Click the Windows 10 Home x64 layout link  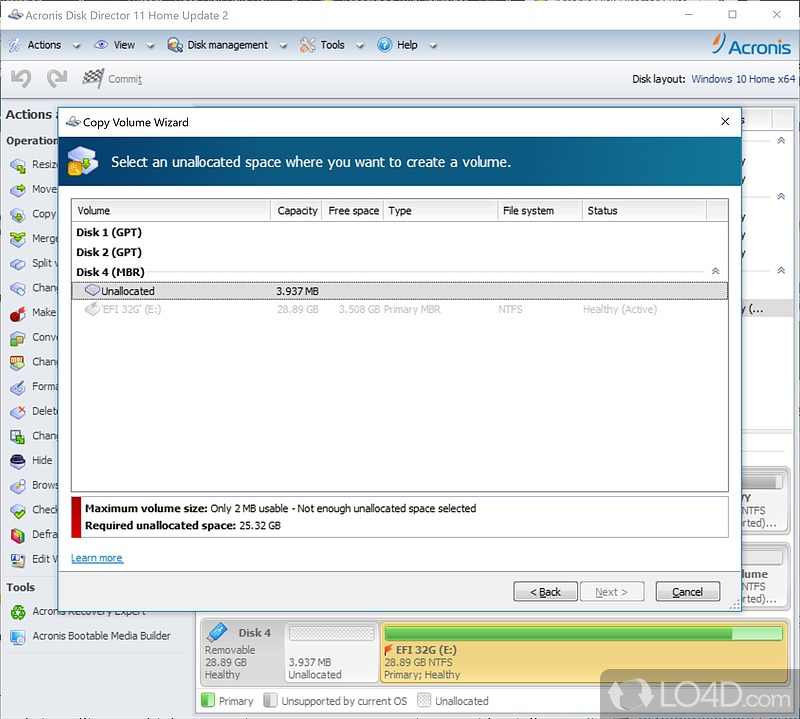point(743,79)
